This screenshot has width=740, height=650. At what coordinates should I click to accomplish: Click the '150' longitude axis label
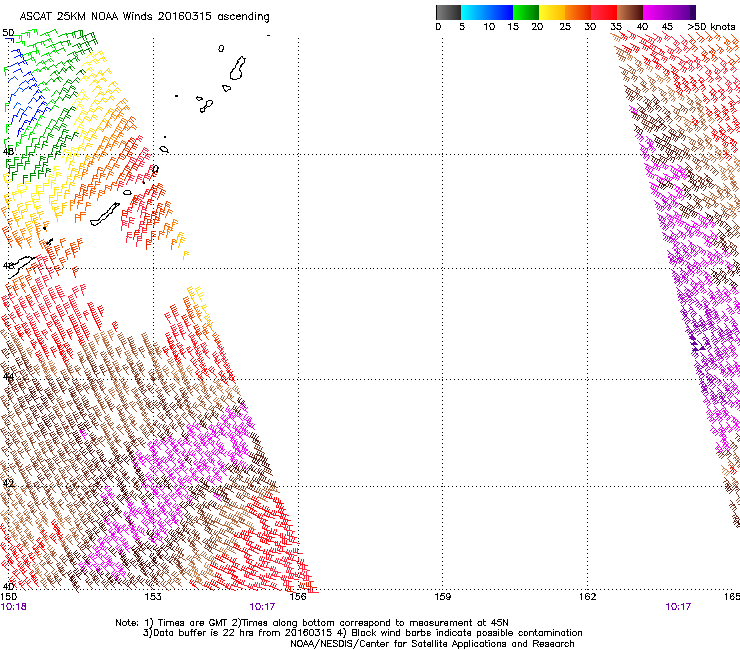[9, 597]
